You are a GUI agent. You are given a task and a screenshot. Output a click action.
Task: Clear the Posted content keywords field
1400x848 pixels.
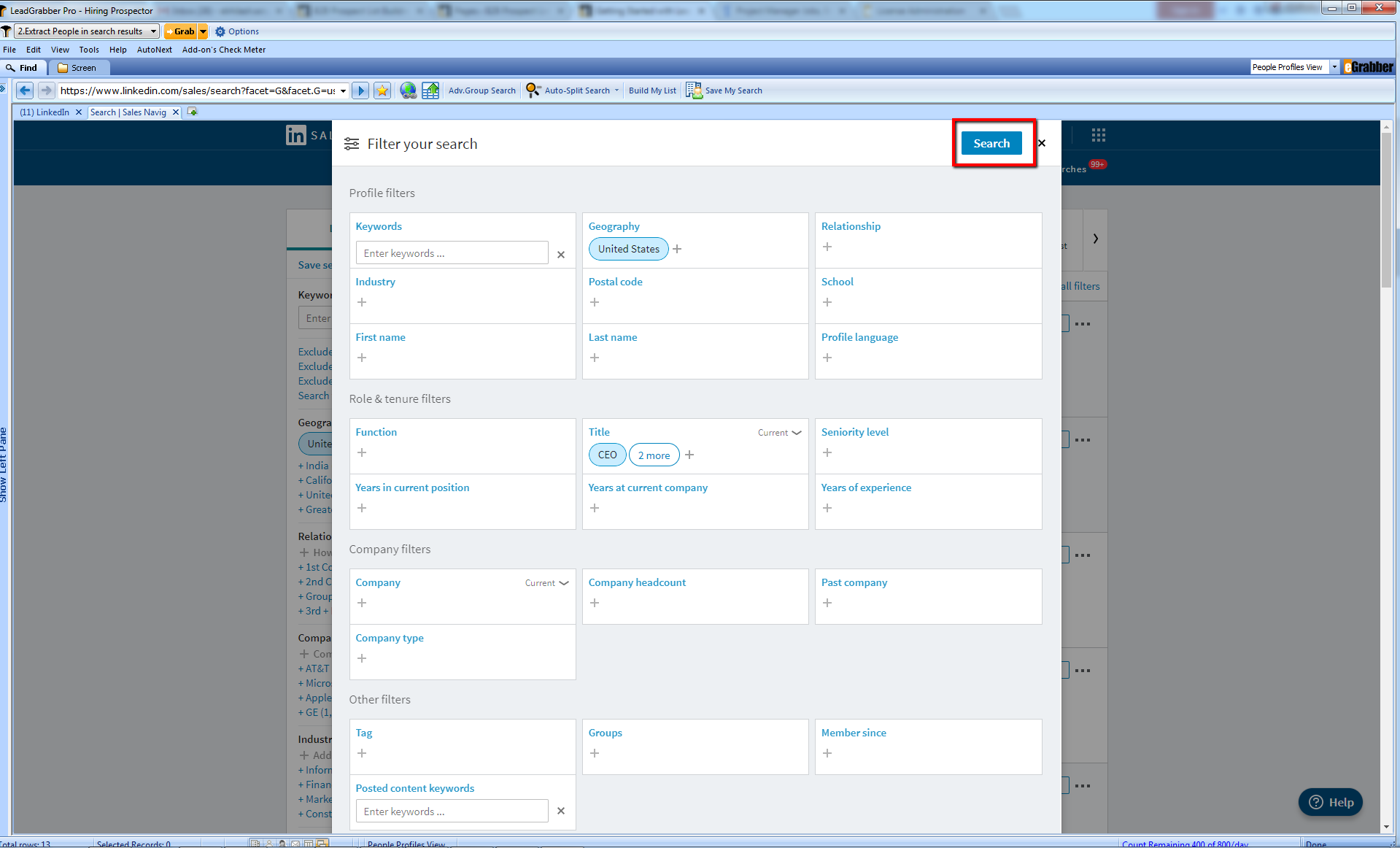pos(561,811)
